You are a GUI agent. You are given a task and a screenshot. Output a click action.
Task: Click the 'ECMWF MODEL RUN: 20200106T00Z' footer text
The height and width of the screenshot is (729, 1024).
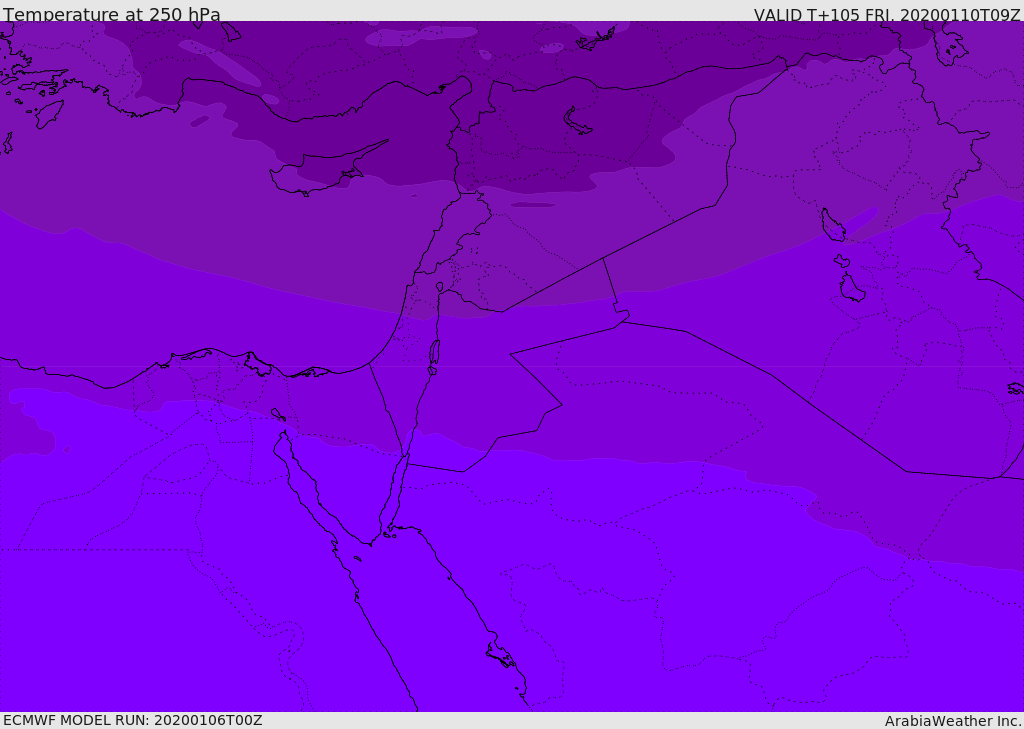(133, 720)
